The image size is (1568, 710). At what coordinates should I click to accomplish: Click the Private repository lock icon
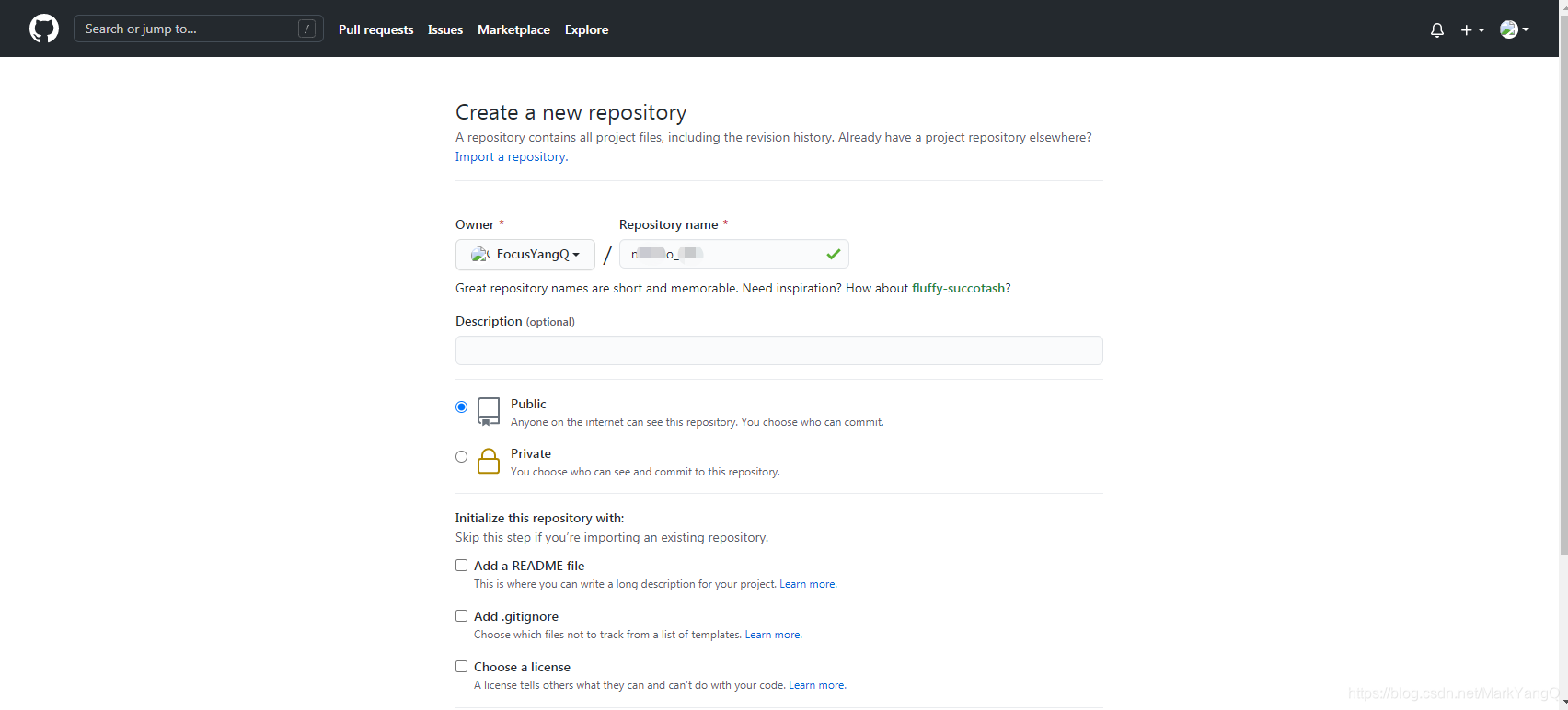click(x=489, y=461)
